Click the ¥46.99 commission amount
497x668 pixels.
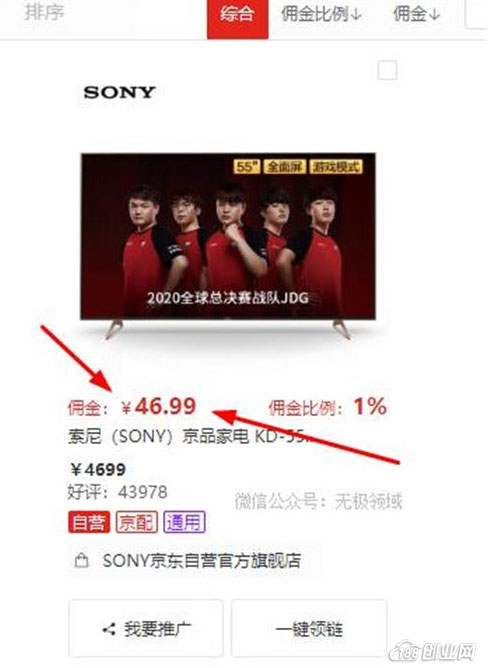coord(158,406)
